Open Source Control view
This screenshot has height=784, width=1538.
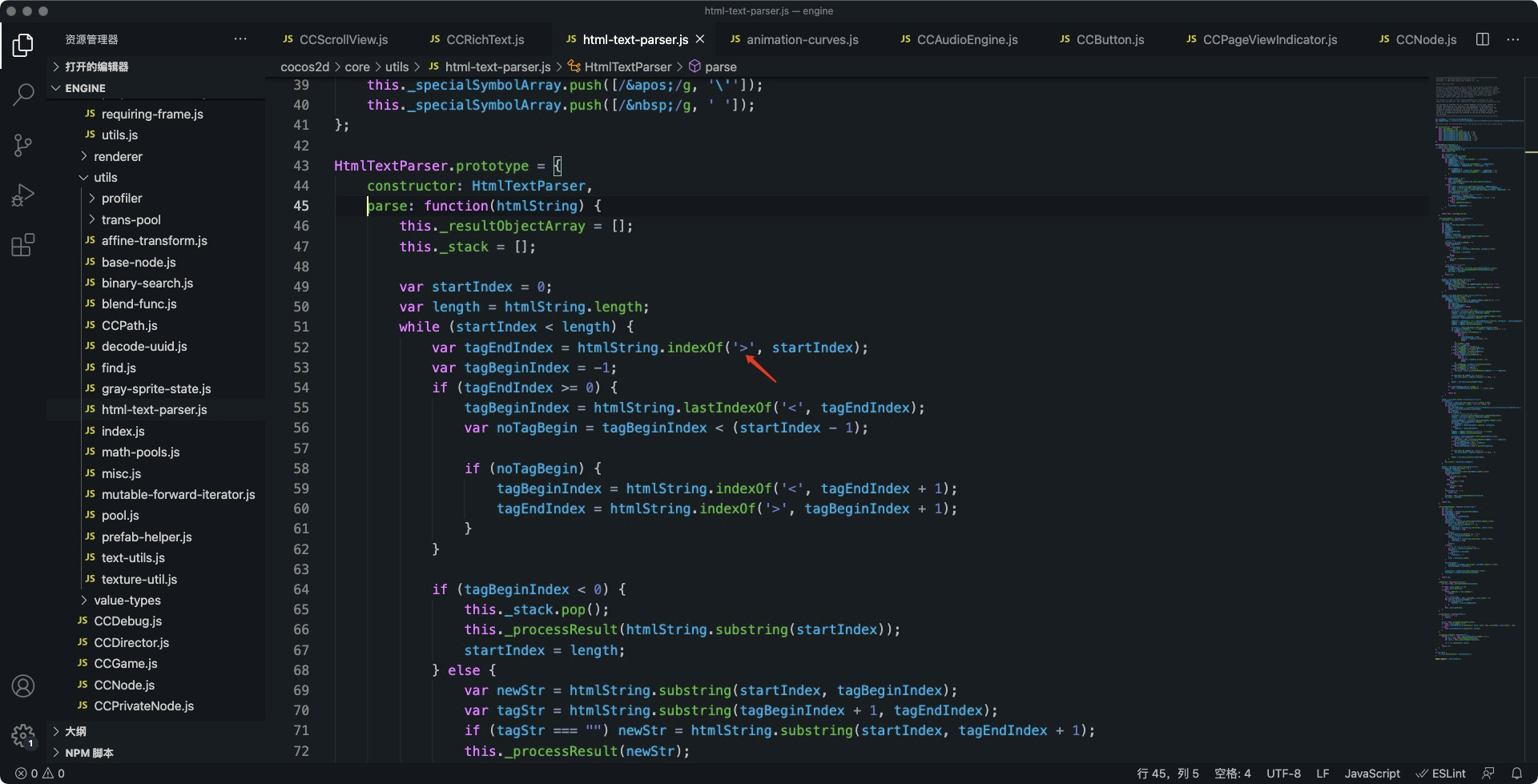(x=23, y=145)
